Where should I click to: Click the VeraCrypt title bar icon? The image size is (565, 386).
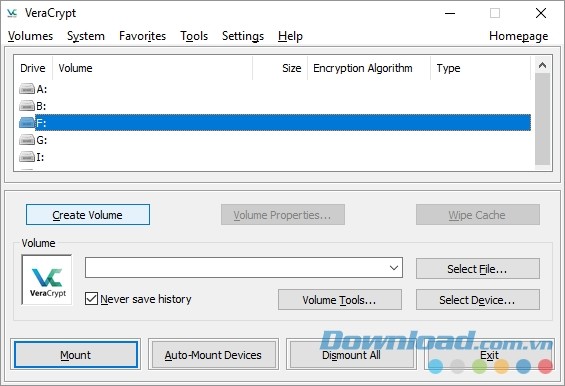(12, 13)
